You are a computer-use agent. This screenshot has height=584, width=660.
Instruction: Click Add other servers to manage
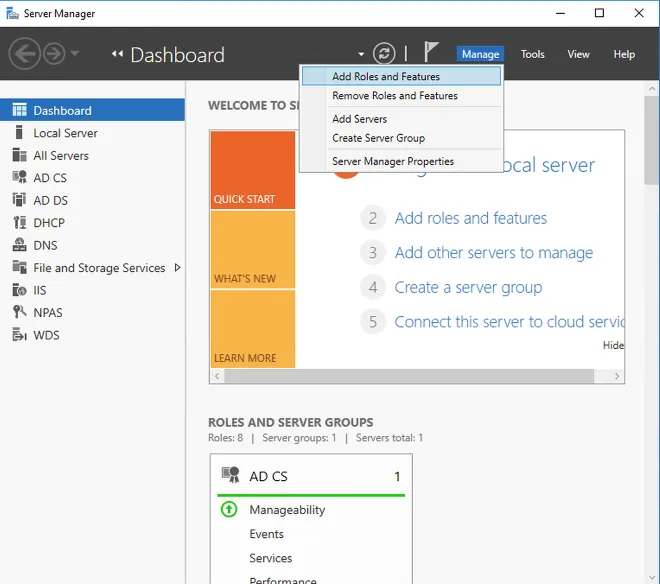pos(494,253)
